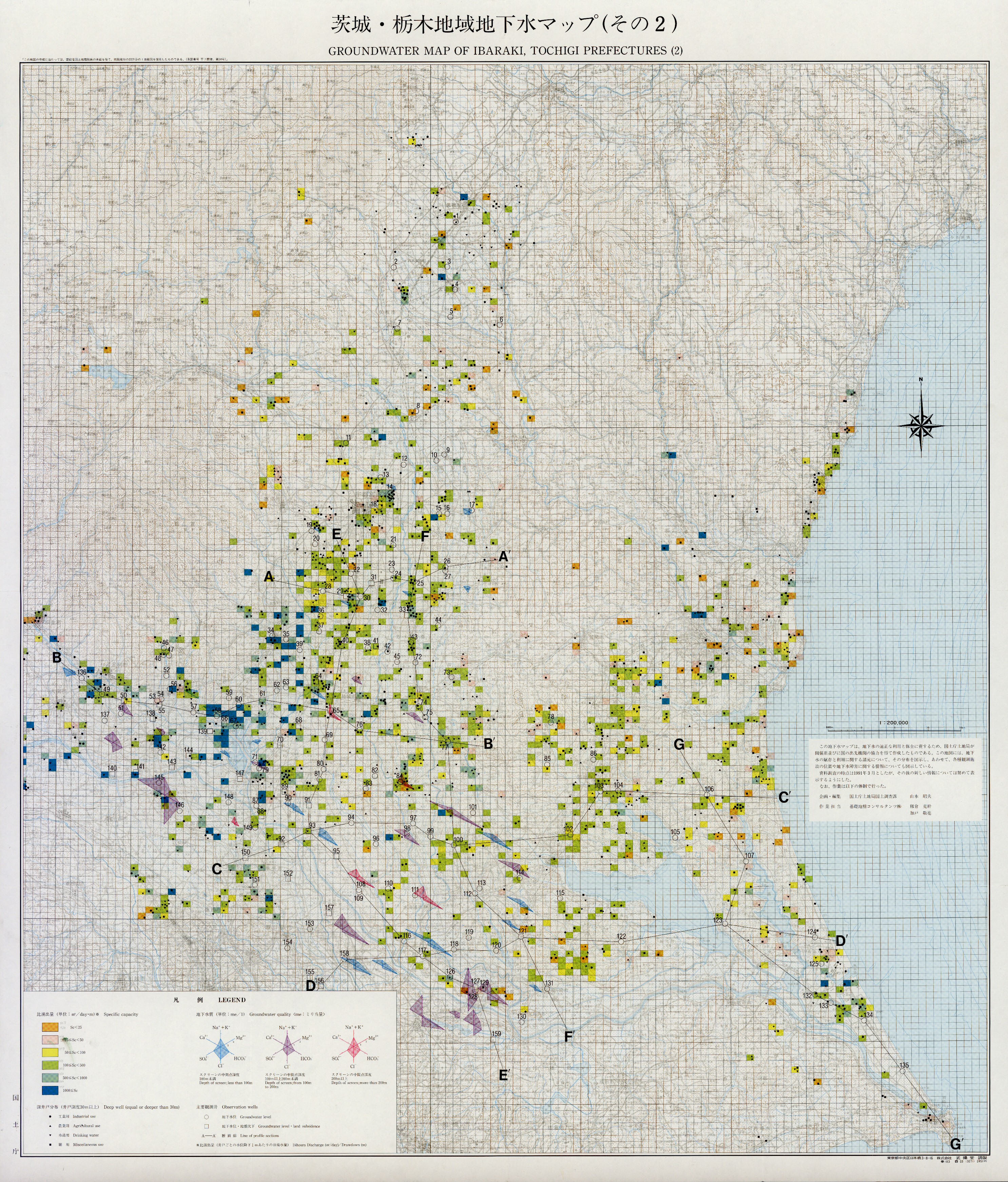The width and height of the screenshot is (1008, 1182).
Task: Click the profile endpoint label G
Action: tap(678, 744)
